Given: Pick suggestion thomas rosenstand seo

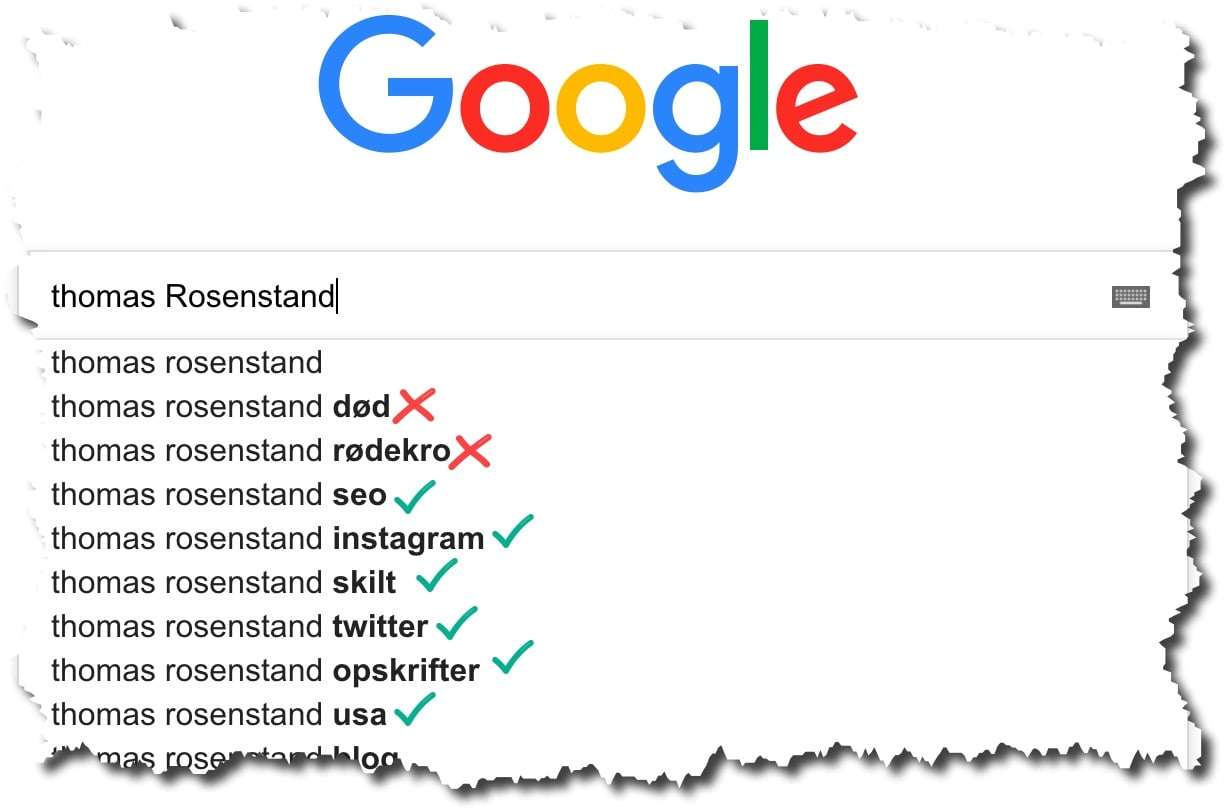Looking at the screenshot, I should click(219, 495).
